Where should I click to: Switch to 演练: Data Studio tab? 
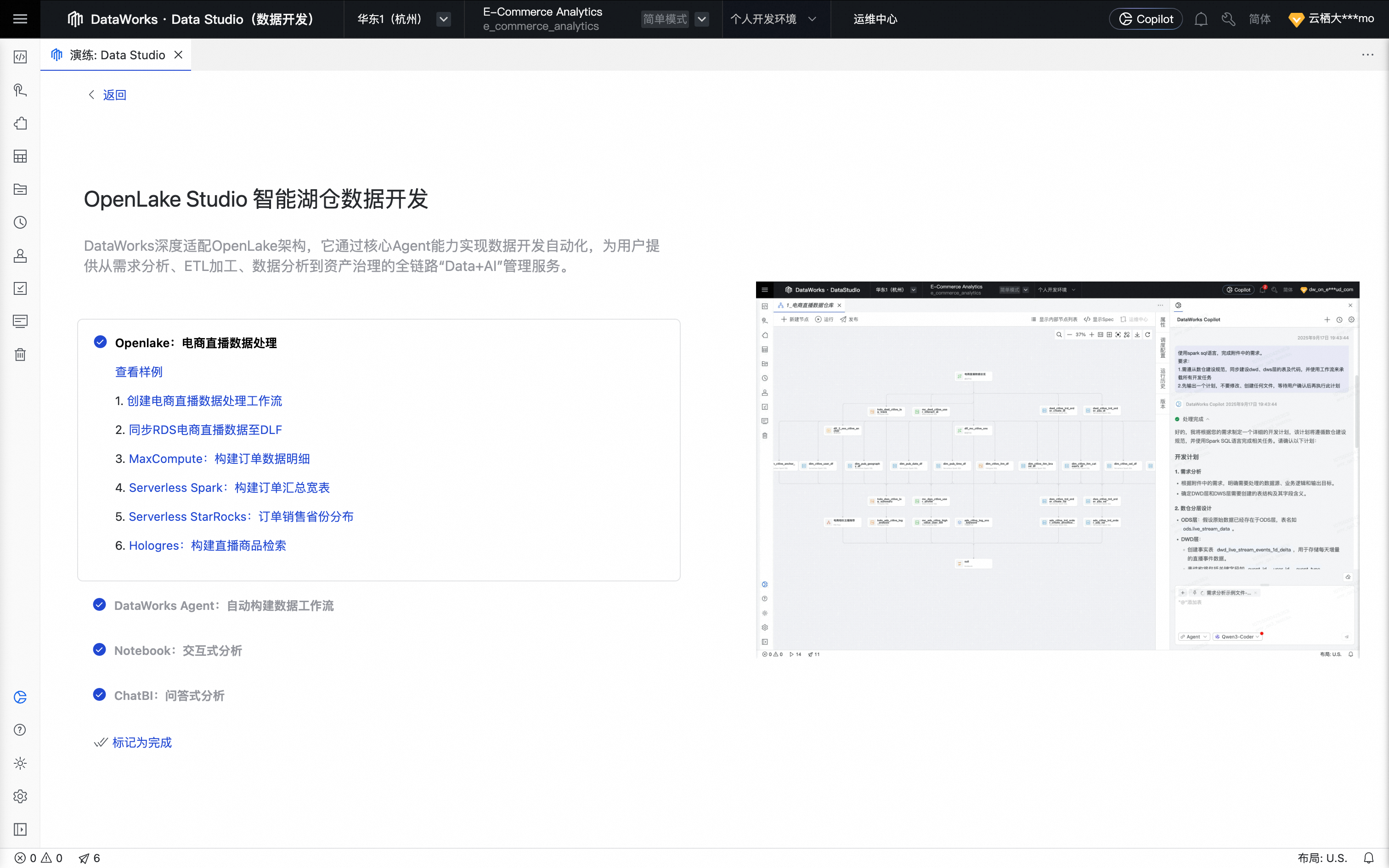pyautogui.click(x=117, y=55)
